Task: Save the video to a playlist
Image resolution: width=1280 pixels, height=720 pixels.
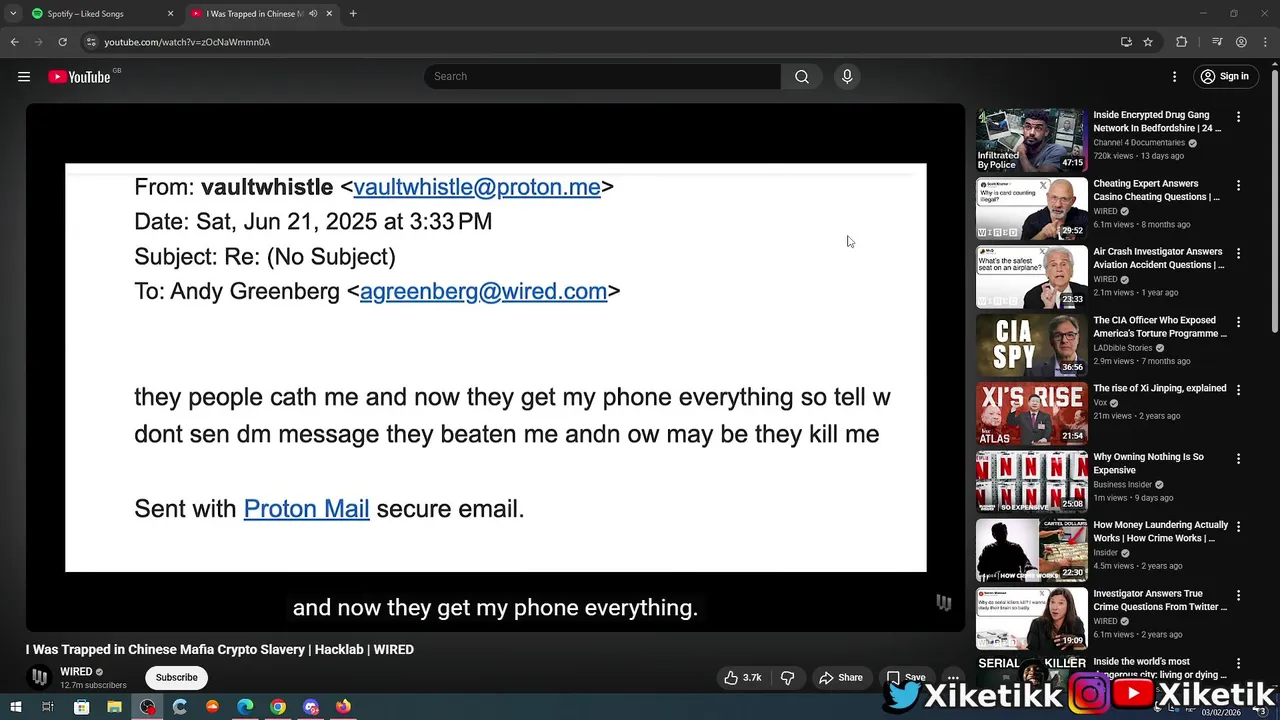Action: pos(906,677)
